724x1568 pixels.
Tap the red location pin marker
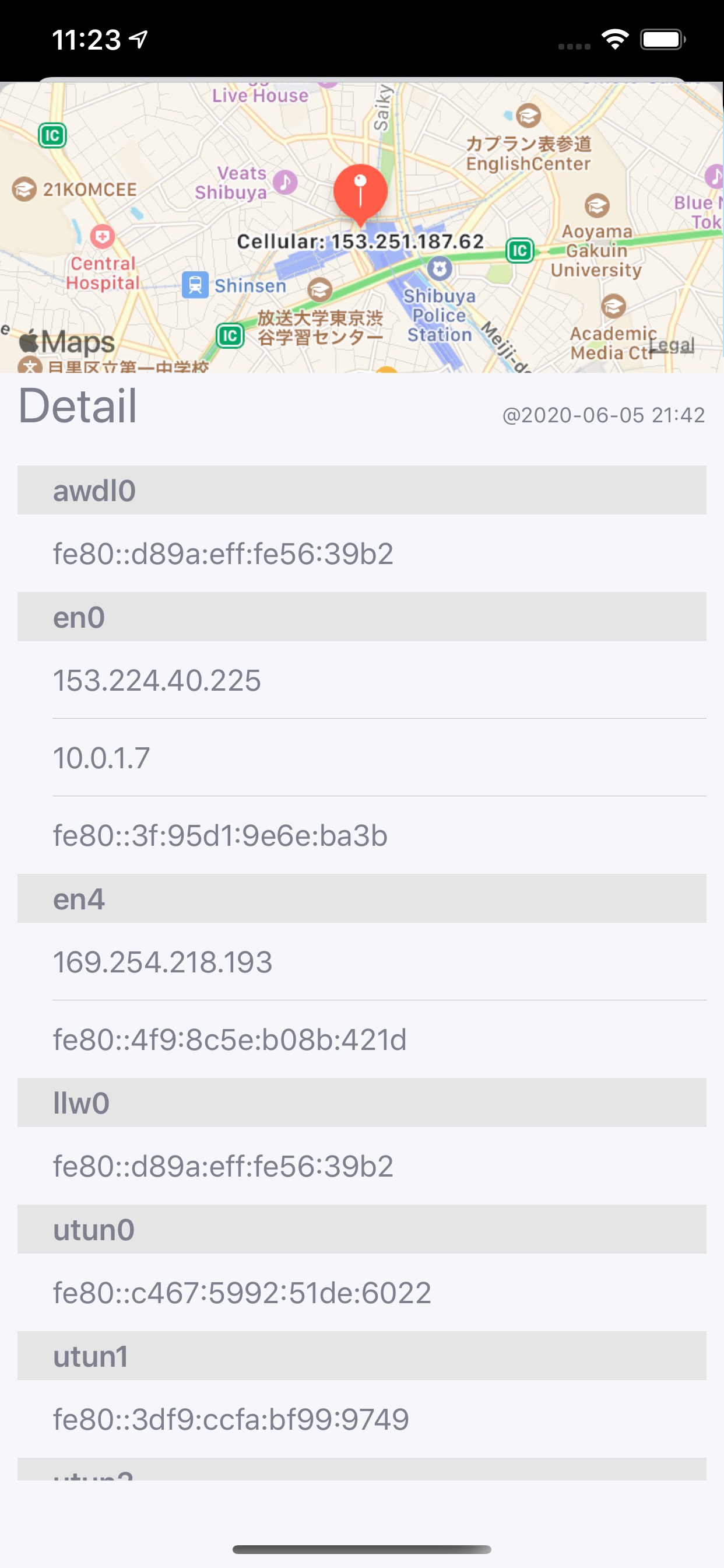click(360, 191)
